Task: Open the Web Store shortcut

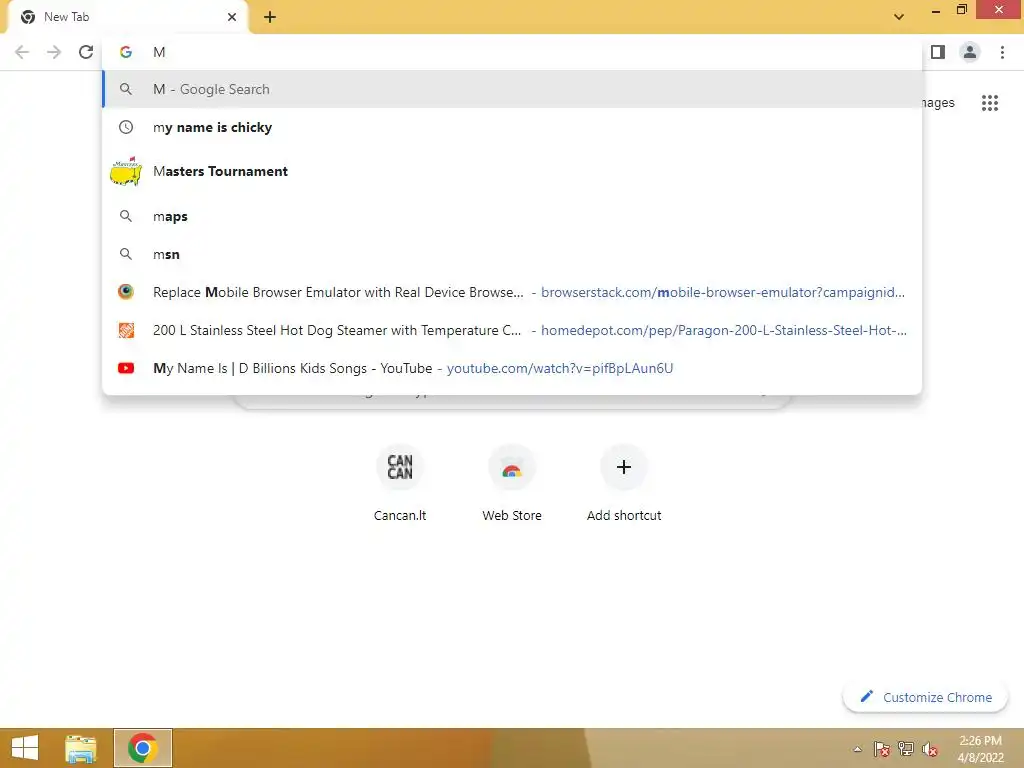Action: [x=512, y=481]
